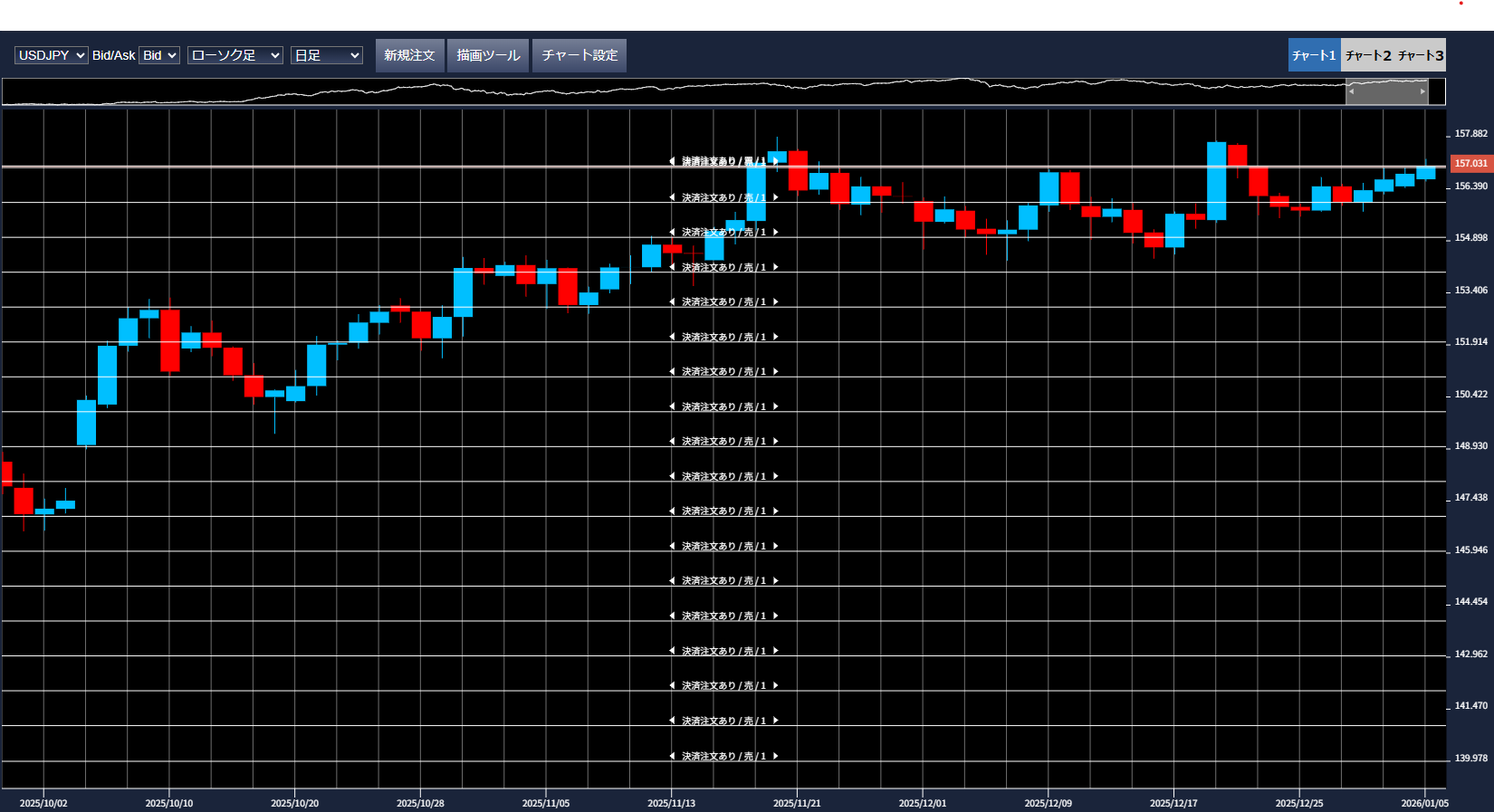Open the ローソク足 chart type dropdown

tap(235, 55)
